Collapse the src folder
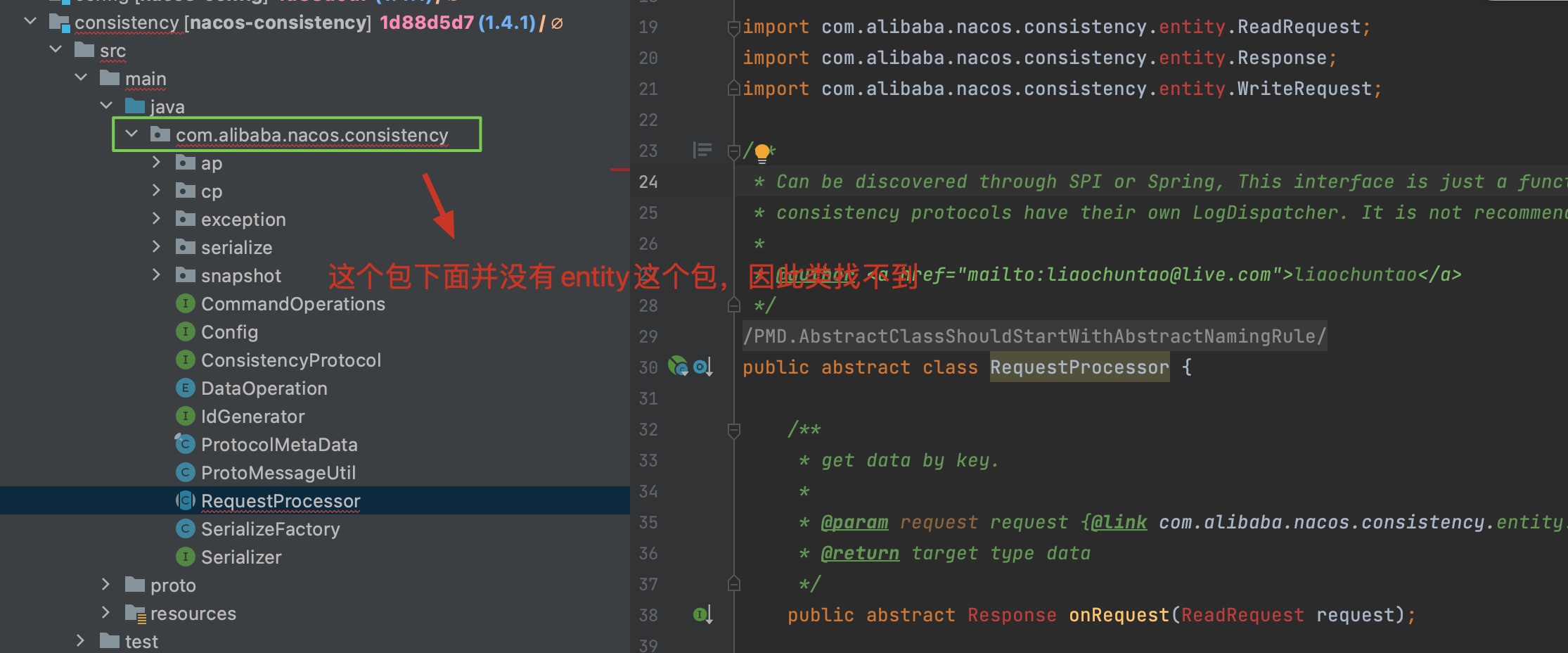Image resolution: width=1568 pixels, height=653 pixels. click(x=56, y=49)
